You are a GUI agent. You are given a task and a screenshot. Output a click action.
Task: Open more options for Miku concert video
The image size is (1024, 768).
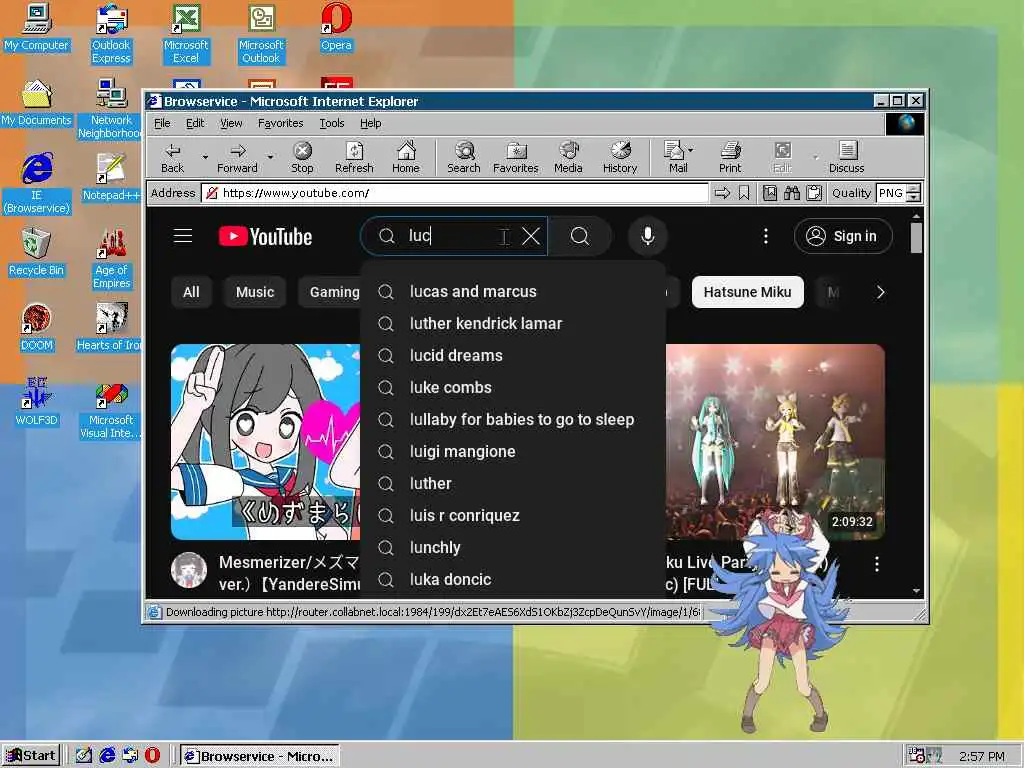click(x=876, y=564)
